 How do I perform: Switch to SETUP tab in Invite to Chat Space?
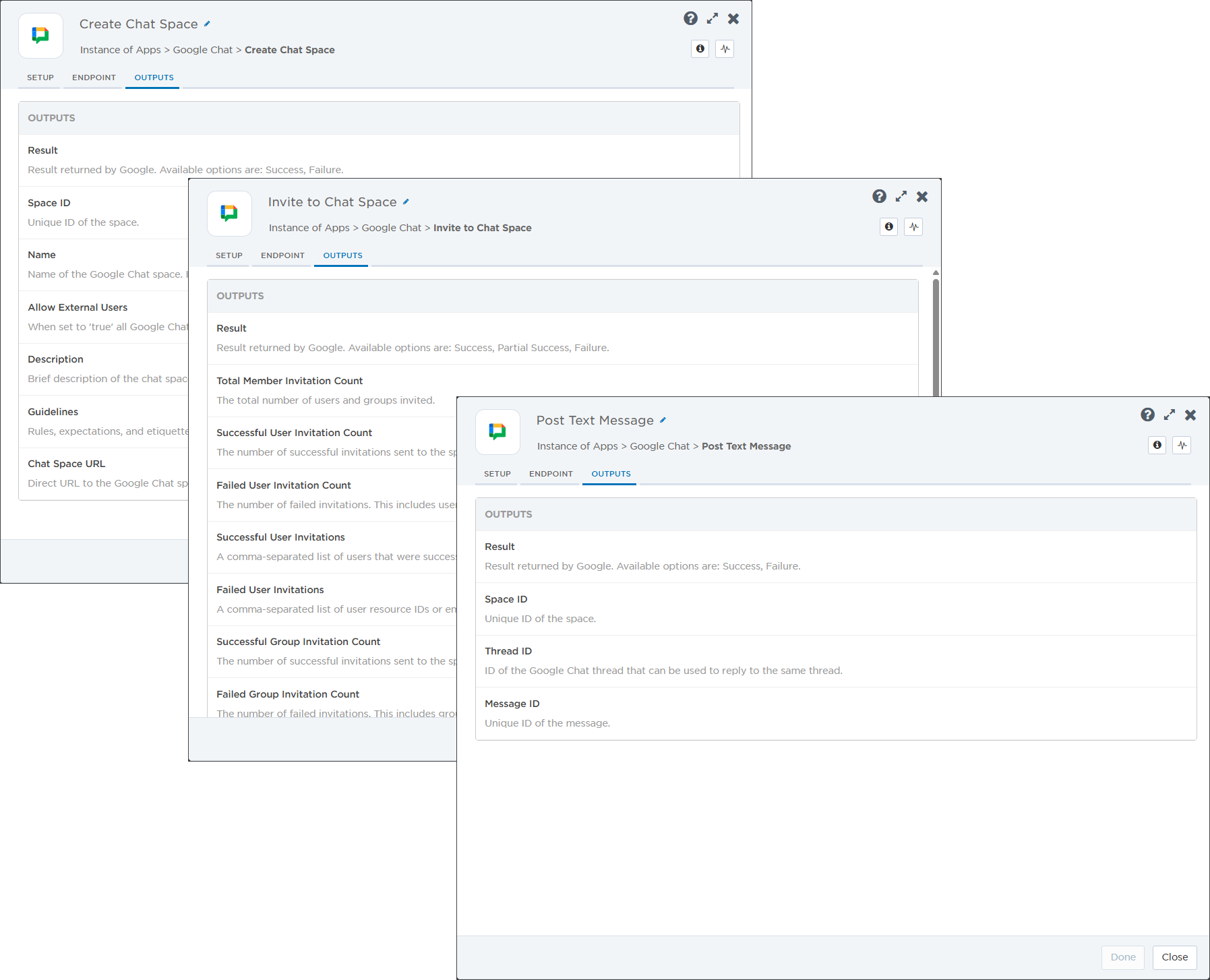click(229, 255)
